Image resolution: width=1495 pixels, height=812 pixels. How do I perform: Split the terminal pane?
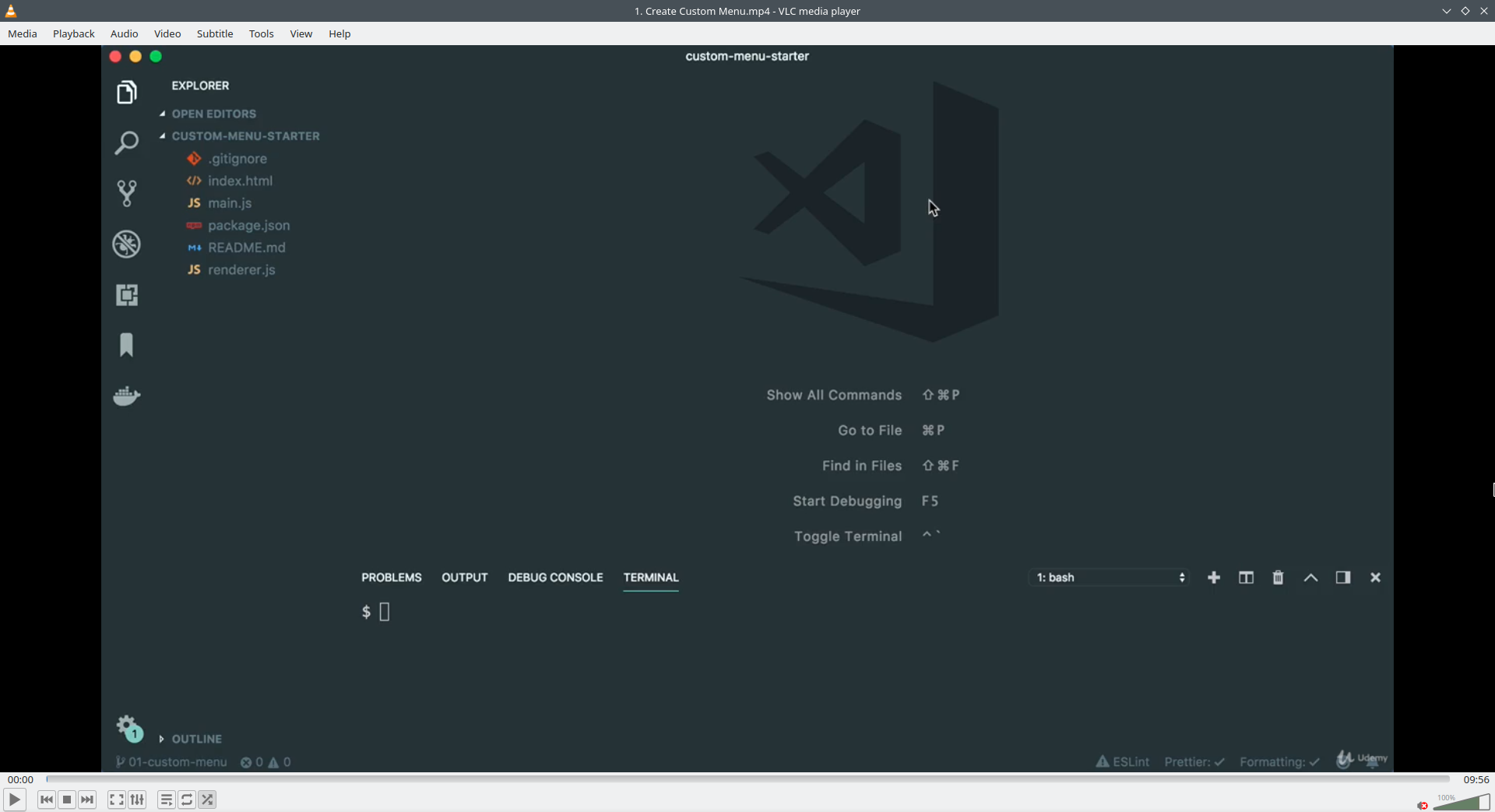point(1246,578)
